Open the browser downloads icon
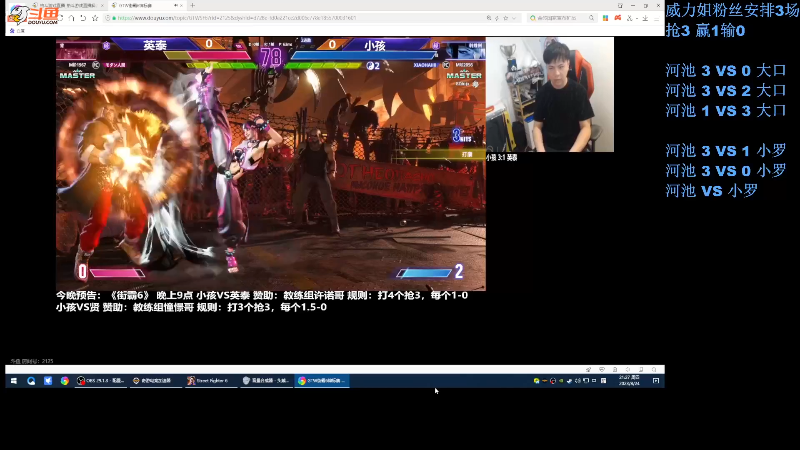Viewport: 800px width, 450px height. 645,18
